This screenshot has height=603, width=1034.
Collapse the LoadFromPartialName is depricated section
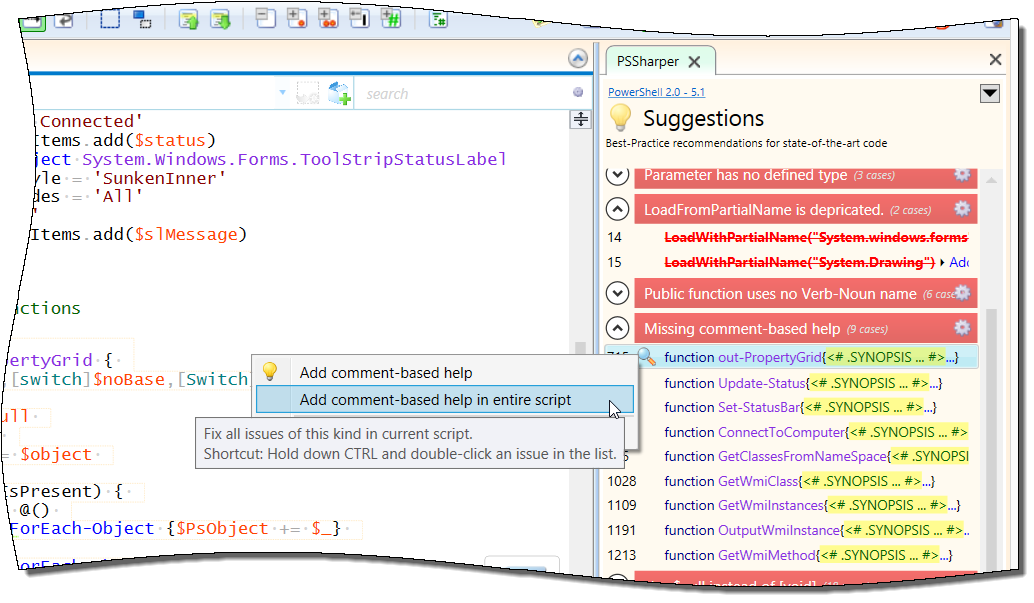click(618, 210)
